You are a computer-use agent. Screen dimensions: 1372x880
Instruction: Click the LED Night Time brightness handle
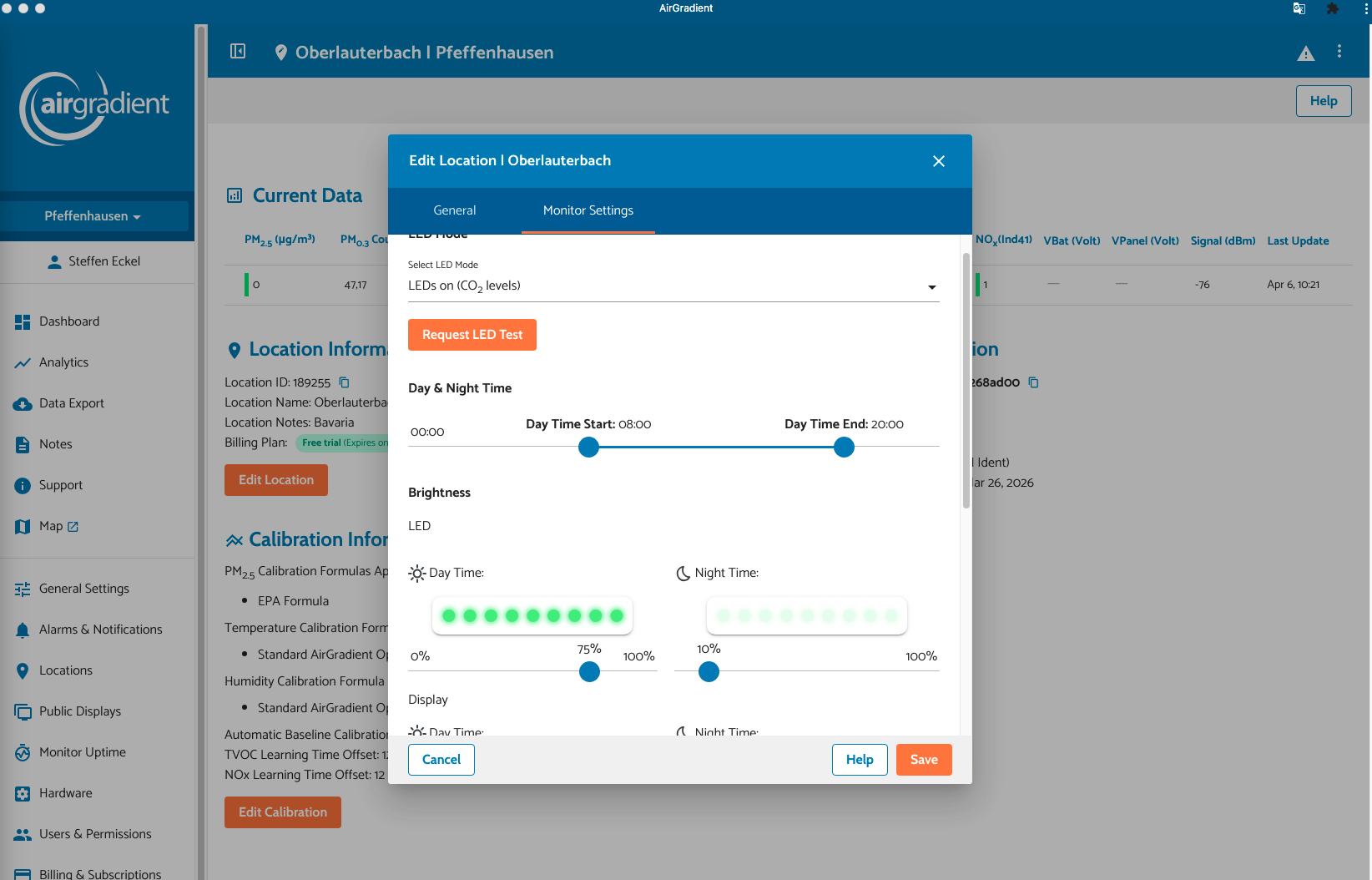709,672
